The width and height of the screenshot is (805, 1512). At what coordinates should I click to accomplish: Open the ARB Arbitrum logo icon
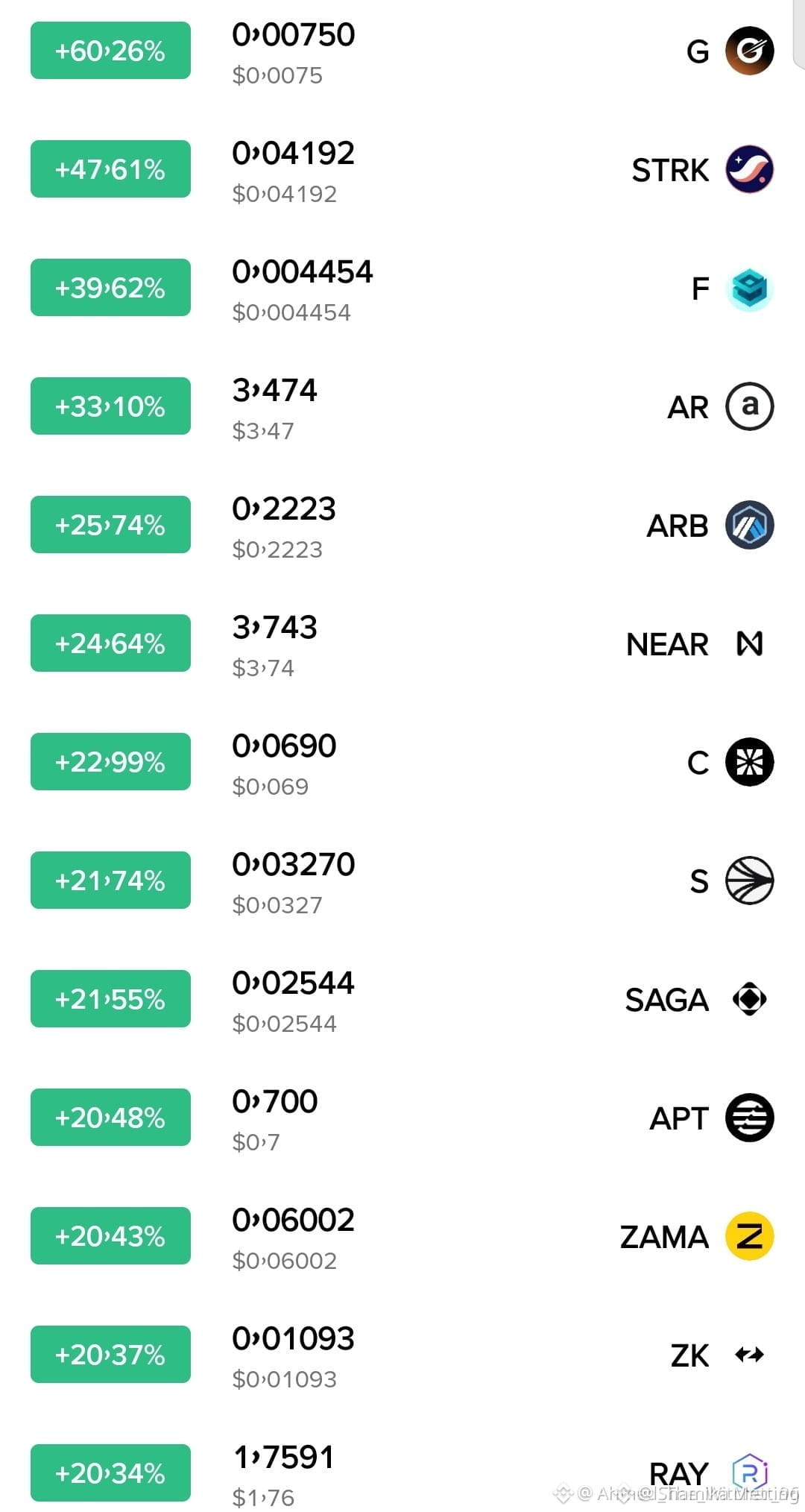[750, 525]
